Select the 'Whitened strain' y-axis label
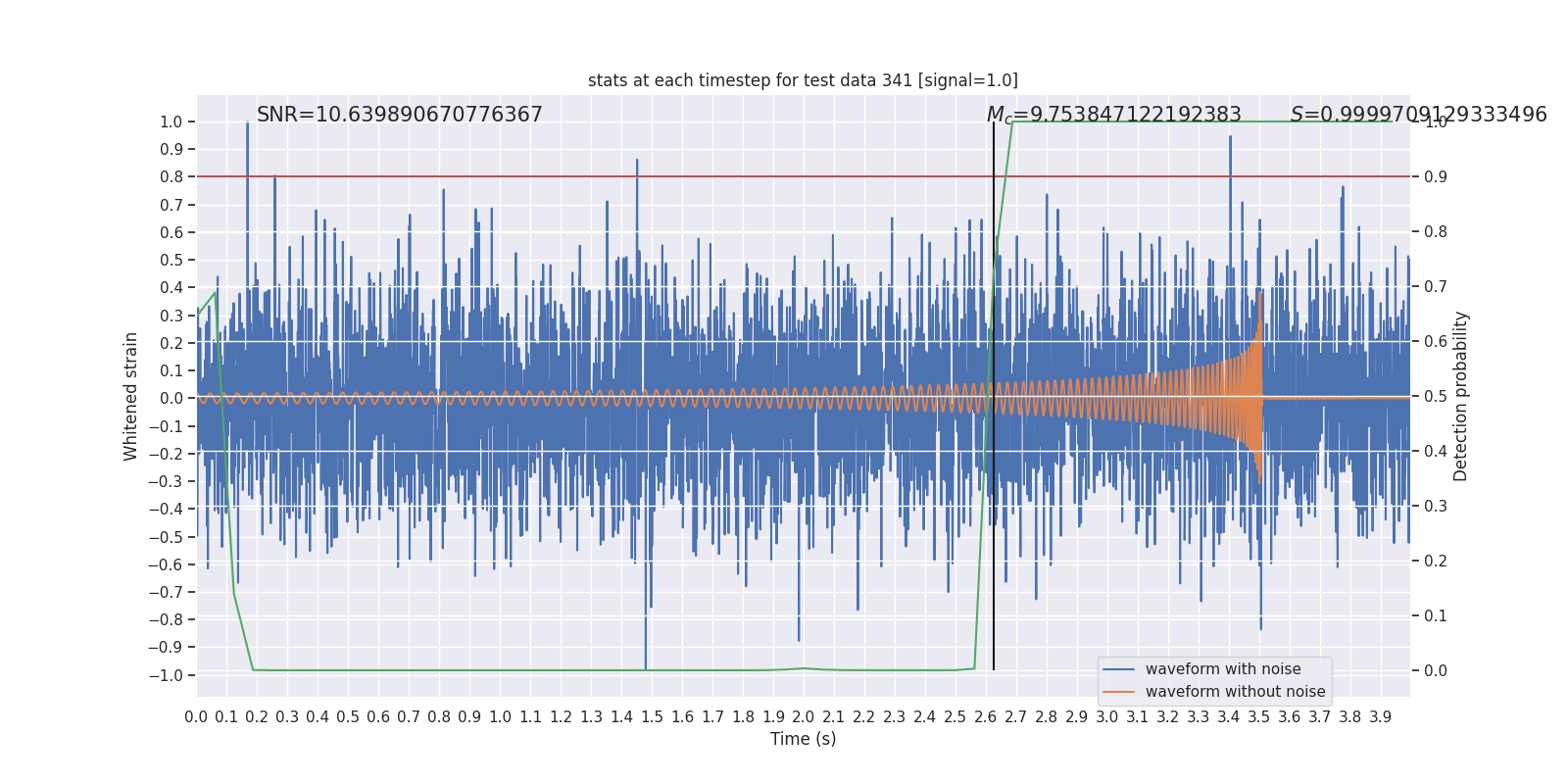This screenshot has width=1568, height=784. (x=131, y=396)
